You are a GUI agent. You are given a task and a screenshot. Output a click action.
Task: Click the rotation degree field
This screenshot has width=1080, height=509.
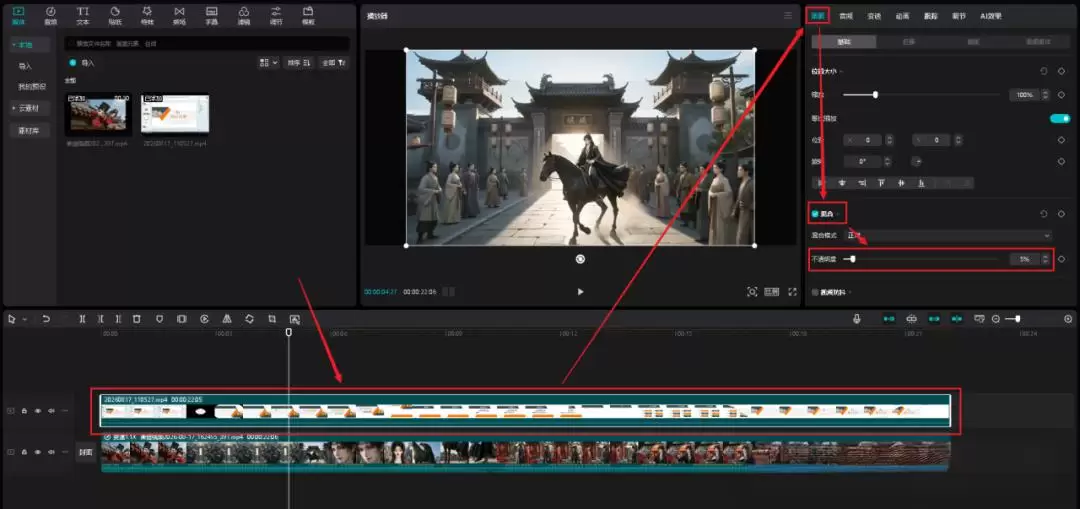[864, 161]
